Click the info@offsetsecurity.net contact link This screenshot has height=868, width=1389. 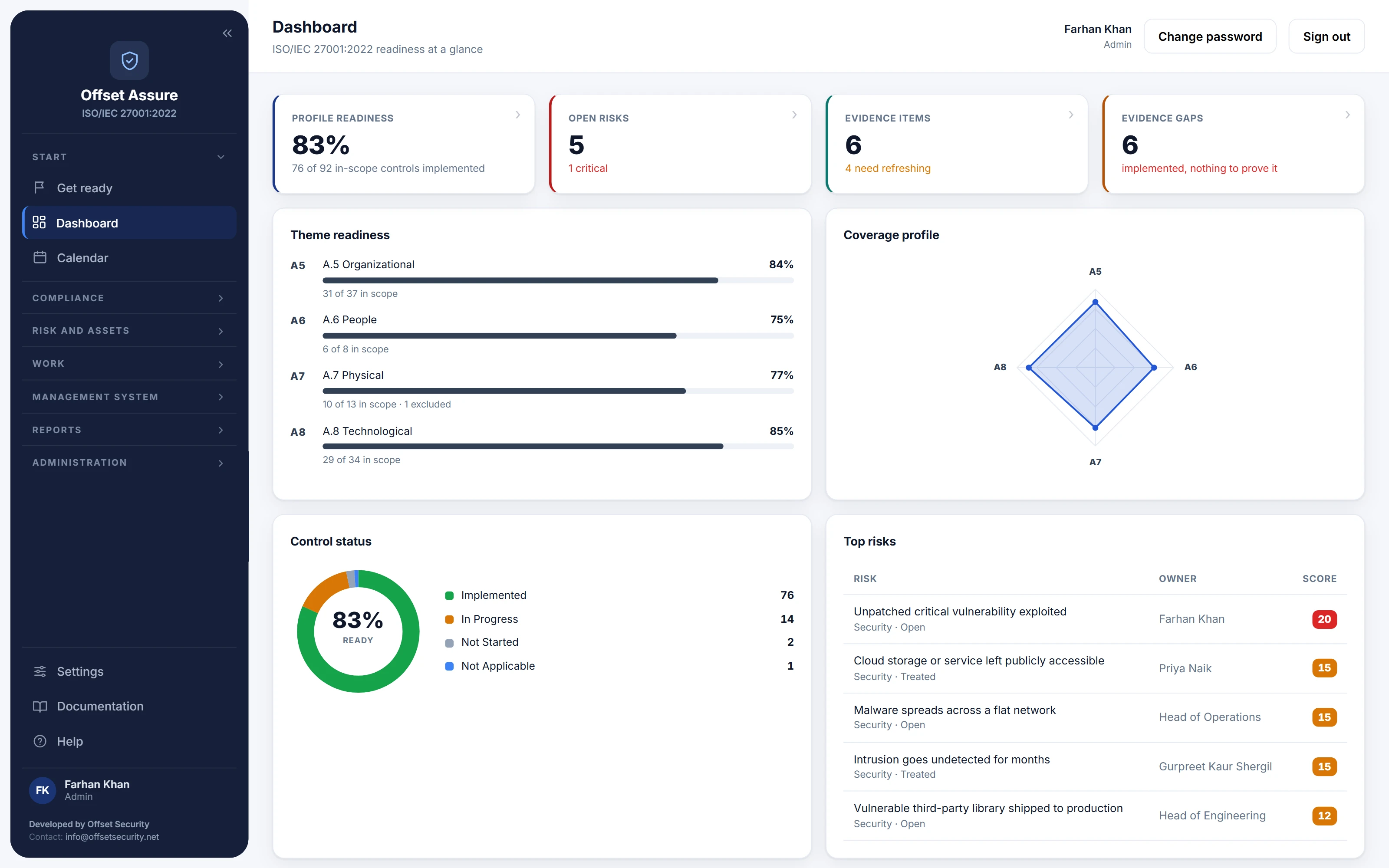(x=112, y=836)
